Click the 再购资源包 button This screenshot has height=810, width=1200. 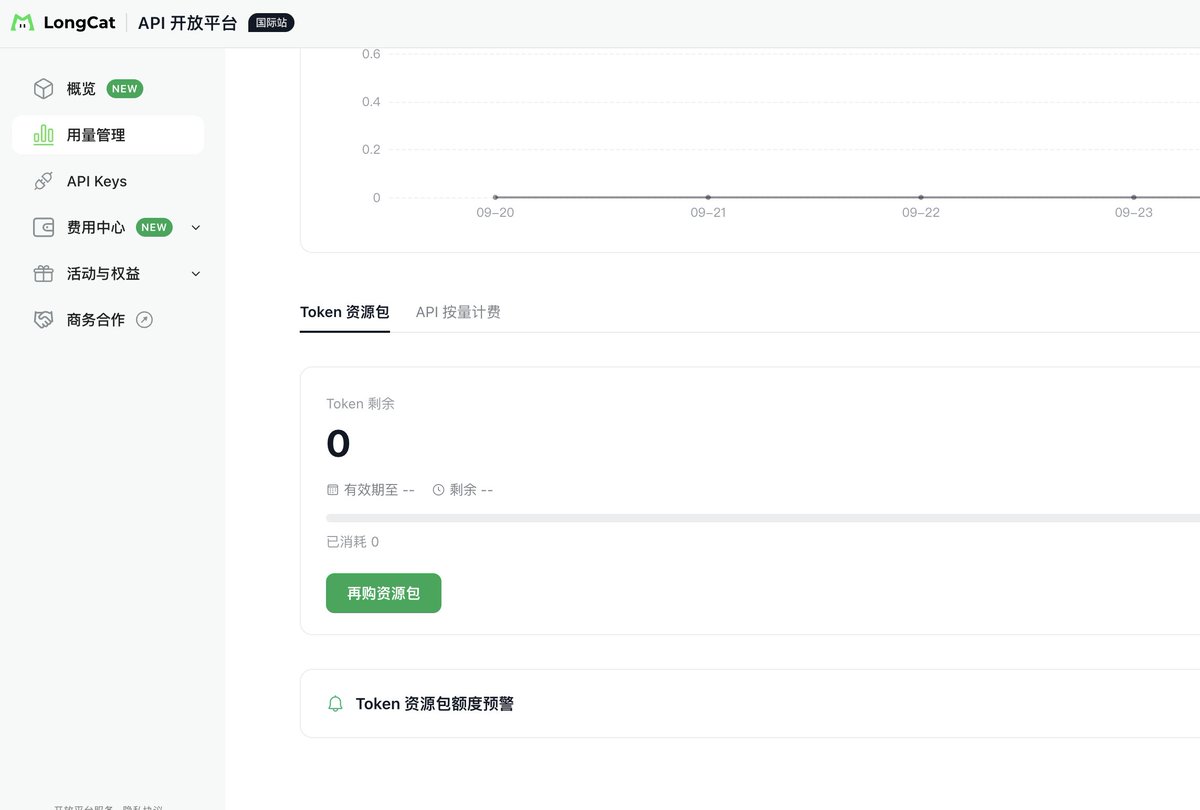coord(384,593)
